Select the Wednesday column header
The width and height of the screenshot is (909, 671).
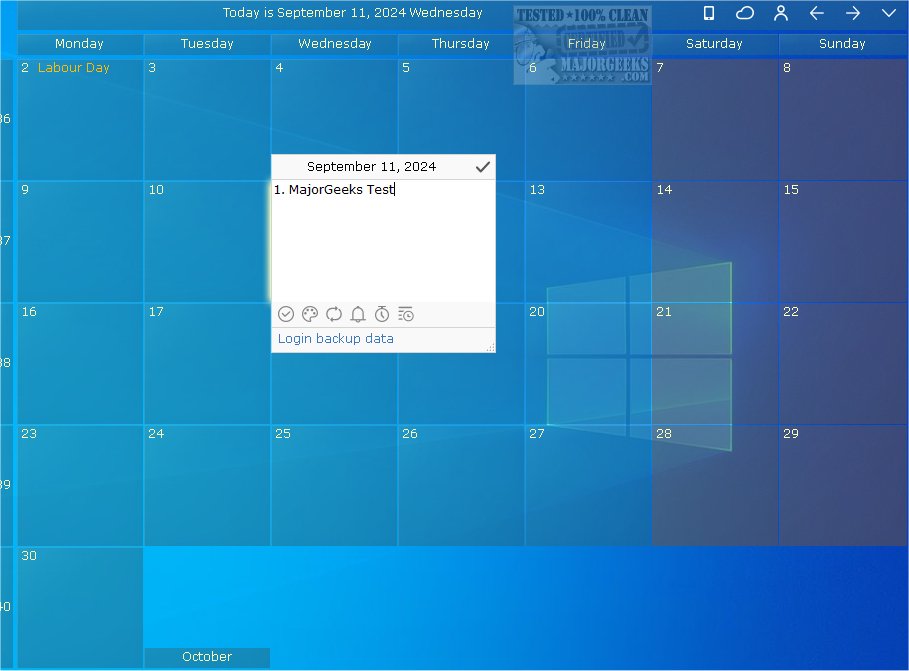(x=333, y=44)
